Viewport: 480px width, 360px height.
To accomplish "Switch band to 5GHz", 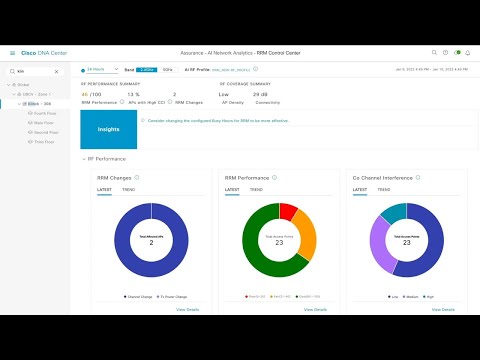I will pyautogui.click(x=168, y=70).
